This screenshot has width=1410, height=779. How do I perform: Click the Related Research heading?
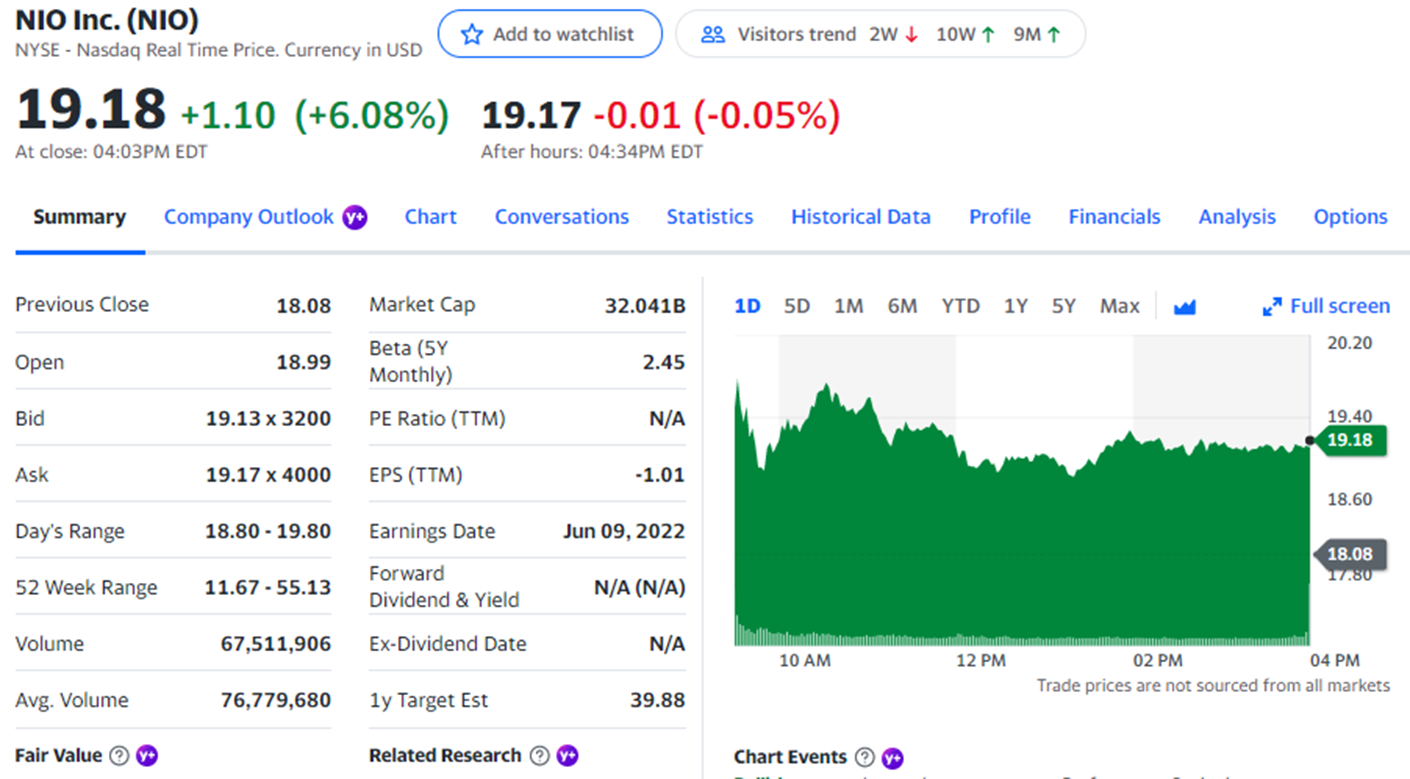445,755
